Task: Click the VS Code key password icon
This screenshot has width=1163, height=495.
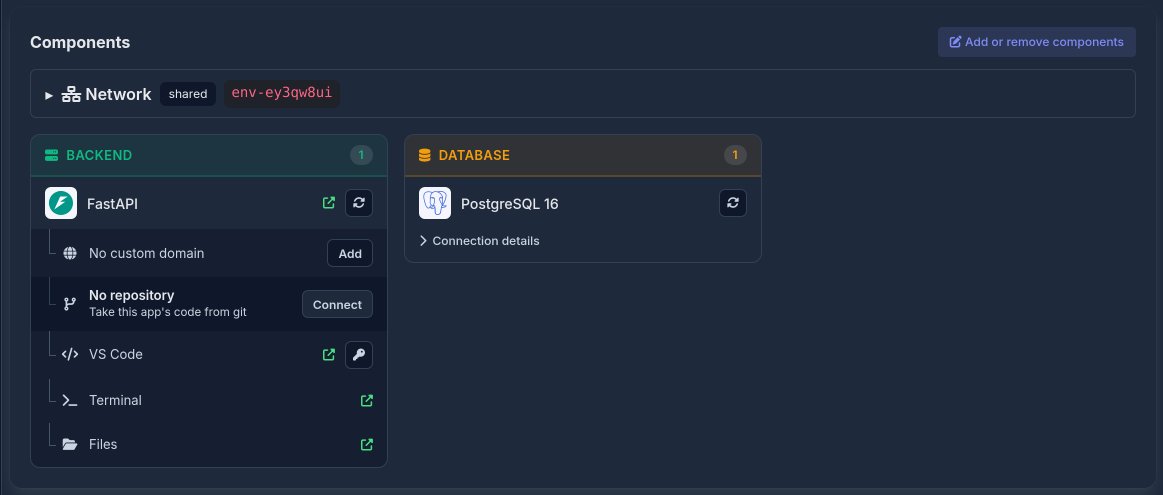Action: 359,355
